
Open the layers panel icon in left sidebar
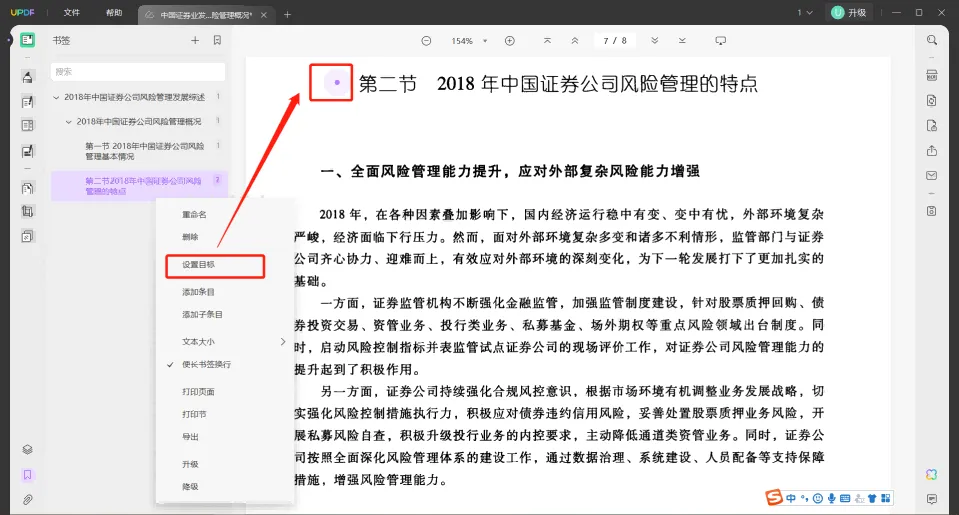point(28,450)
